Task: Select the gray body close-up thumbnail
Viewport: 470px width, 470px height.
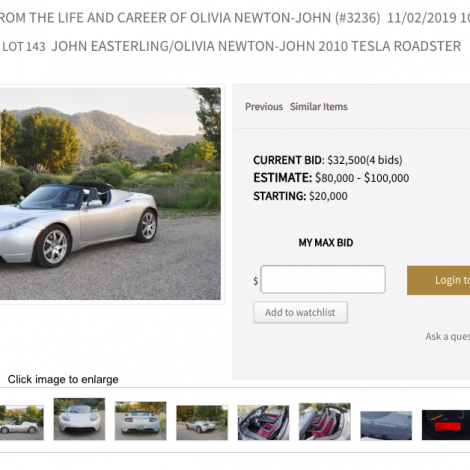Action: coord(386,426)
